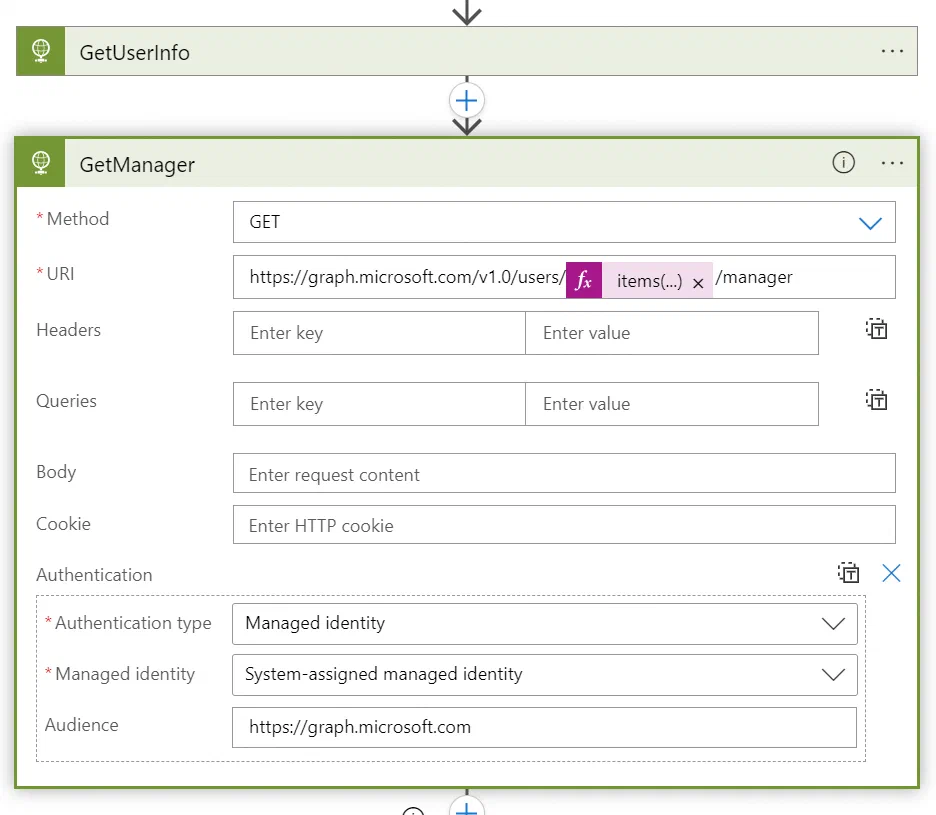
Task: Click the https://graph.microsoft.com/v1.0/users/ URI text
Action: click(407, 277)
